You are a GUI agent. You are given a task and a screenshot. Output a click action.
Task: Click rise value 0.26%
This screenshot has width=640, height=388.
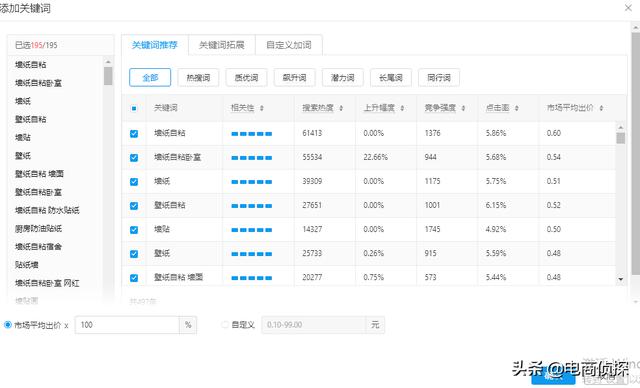tap(373, 253)
